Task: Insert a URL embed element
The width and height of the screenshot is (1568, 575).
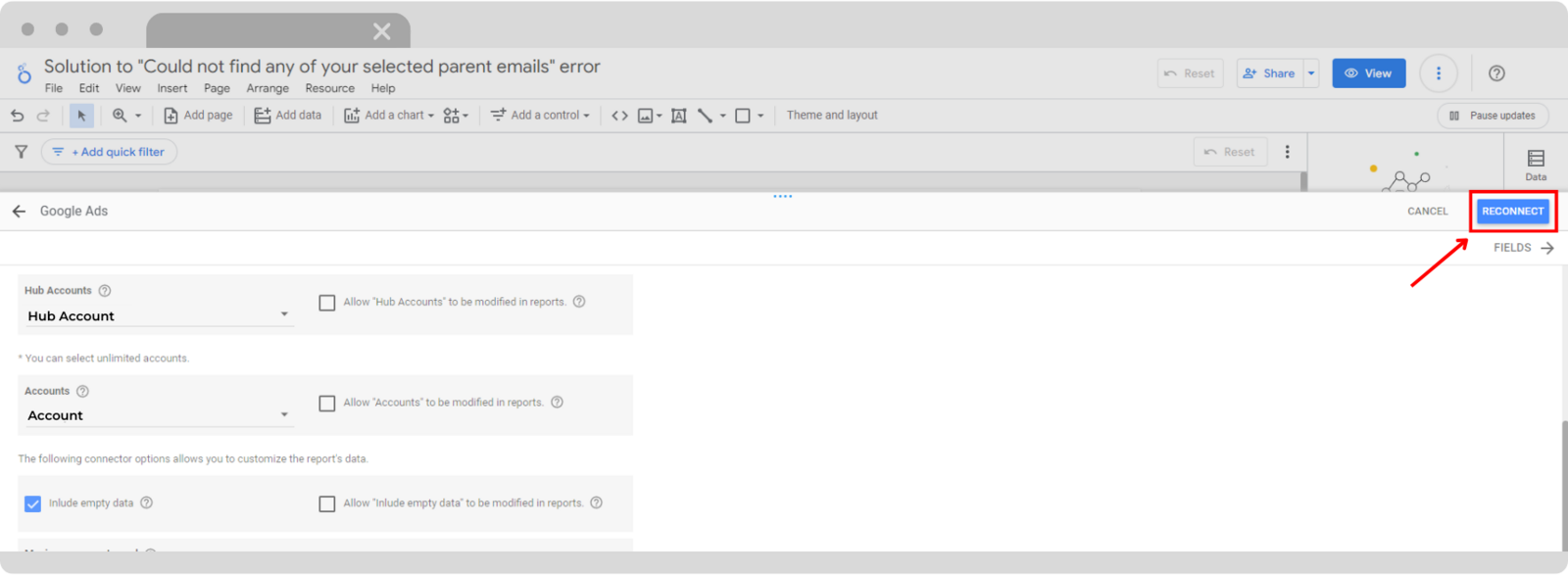Action: pyautogui.click(x=619, y=116)
